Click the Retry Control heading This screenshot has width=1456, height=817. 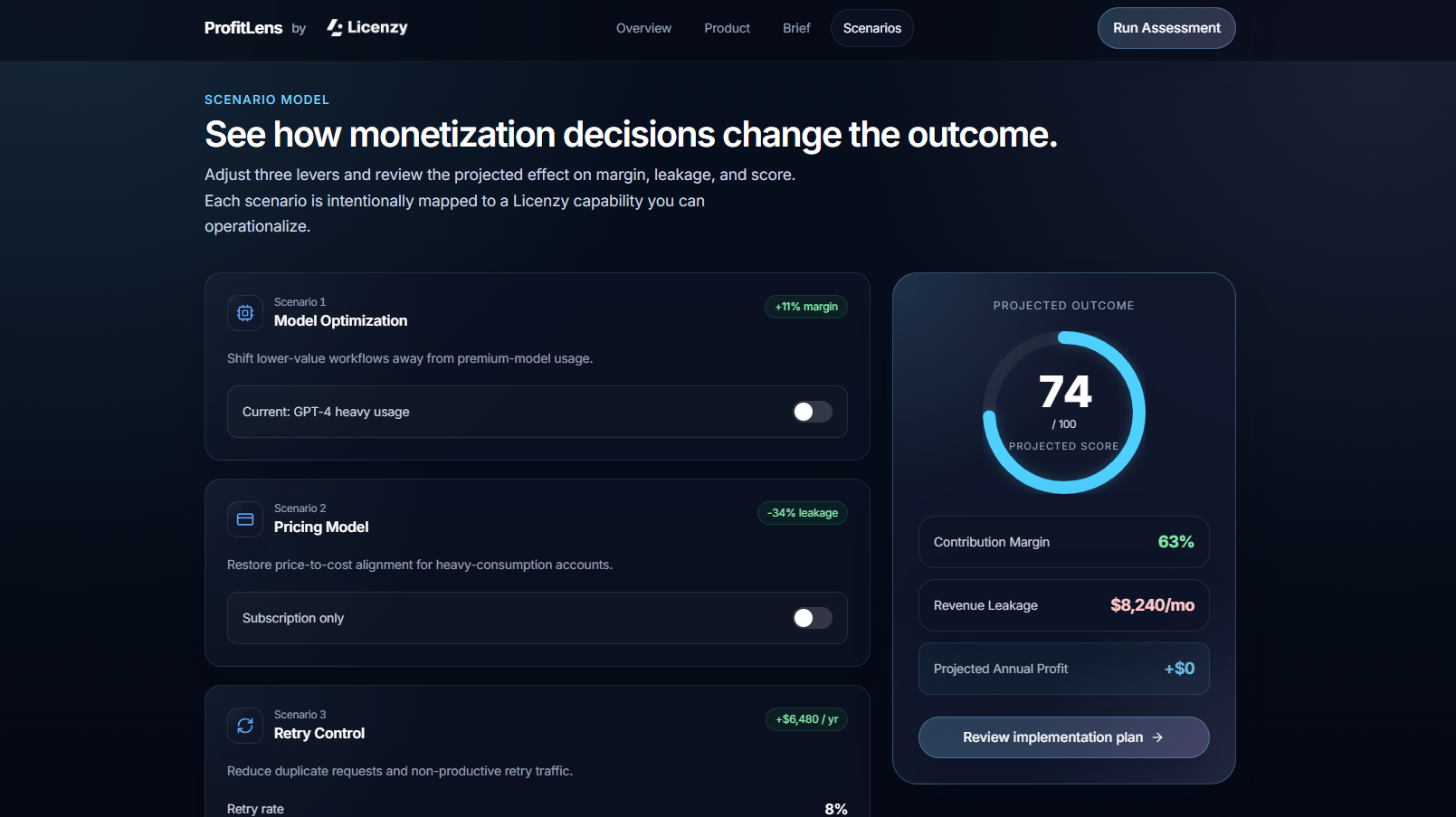click(x=319, y=734)
